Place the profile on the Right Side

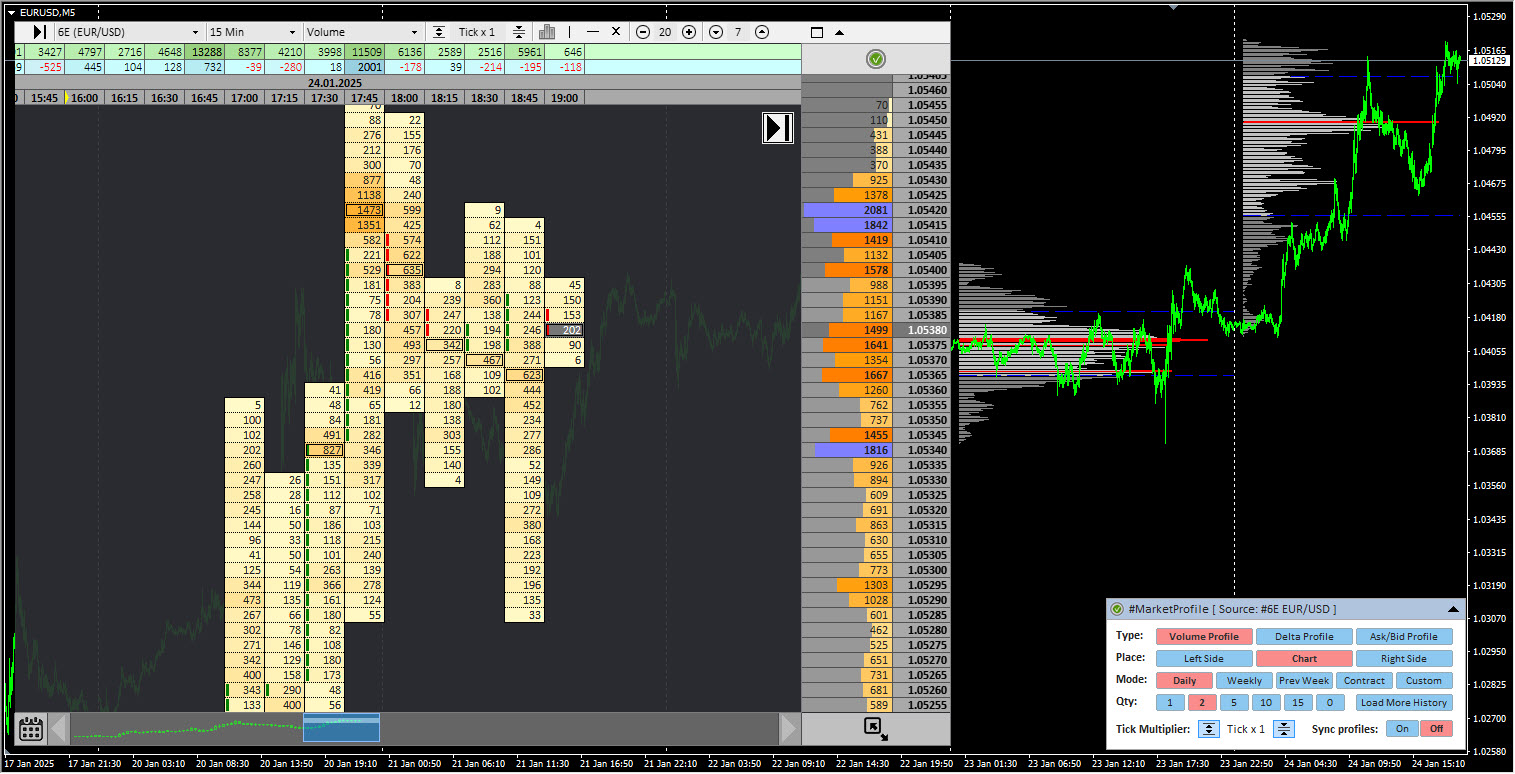[x=1403, y=659]
